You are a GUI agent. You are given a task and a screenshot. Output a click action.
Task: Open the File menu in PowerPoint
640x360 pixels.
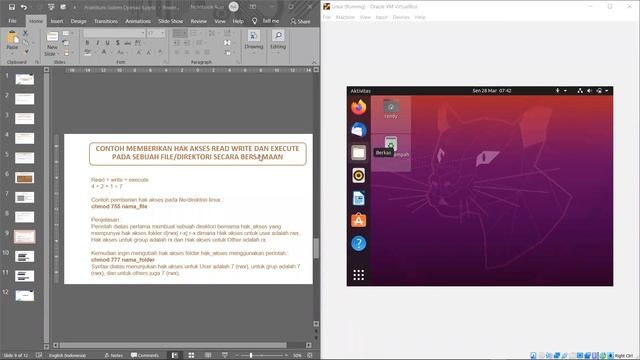pos(13,21)
